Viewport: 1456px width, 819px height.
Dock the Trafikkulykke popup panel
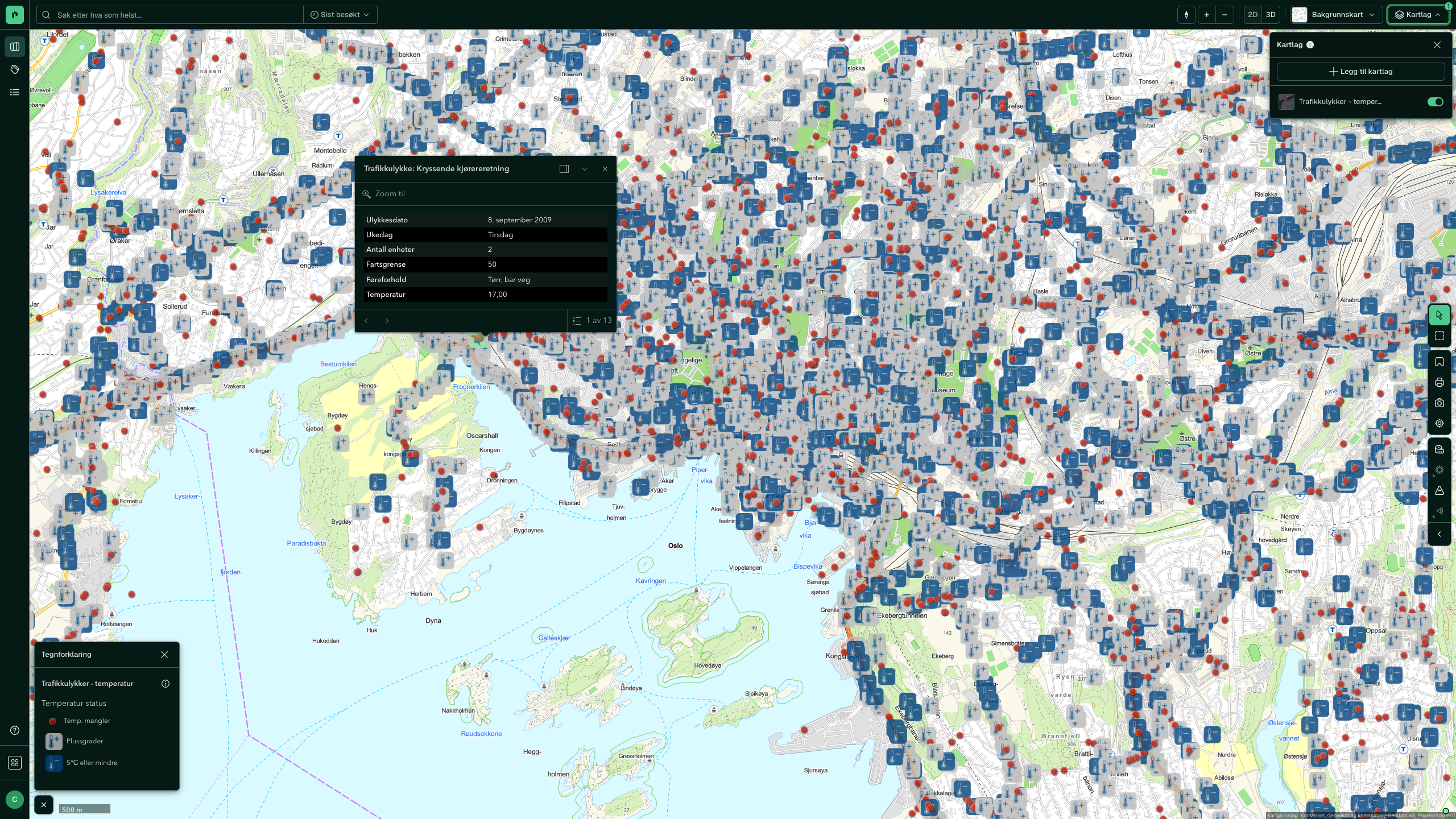[564, 169]
